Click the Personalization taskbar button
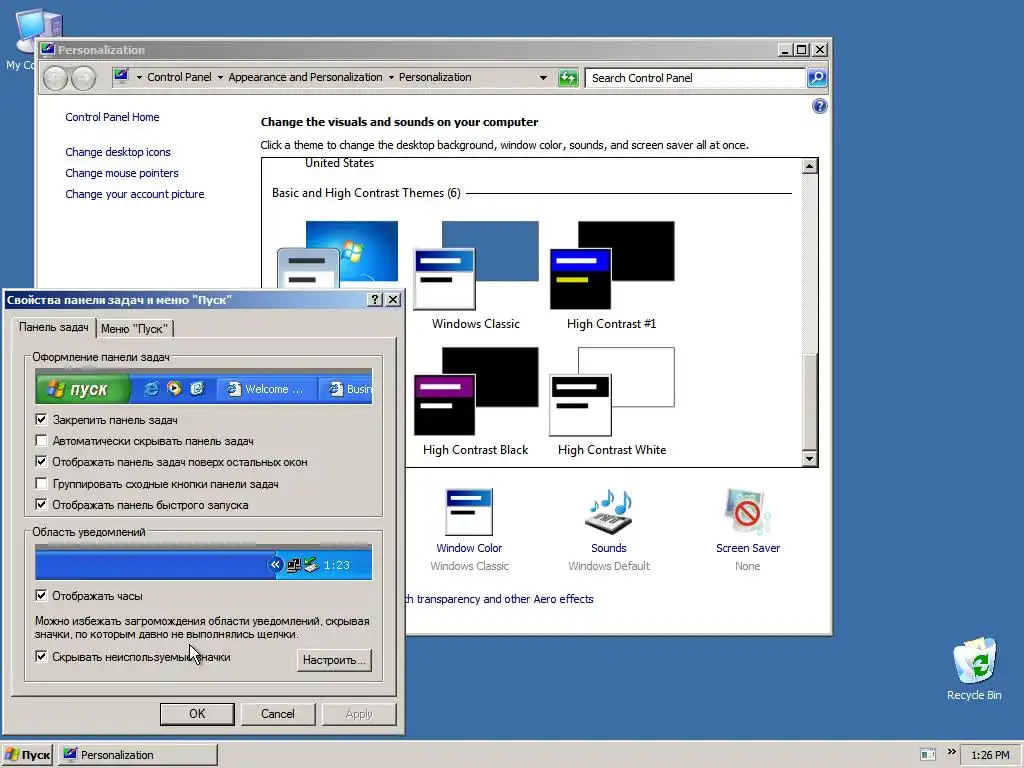The width and height of the screenshot is (1024, 768). coord(138,755)
